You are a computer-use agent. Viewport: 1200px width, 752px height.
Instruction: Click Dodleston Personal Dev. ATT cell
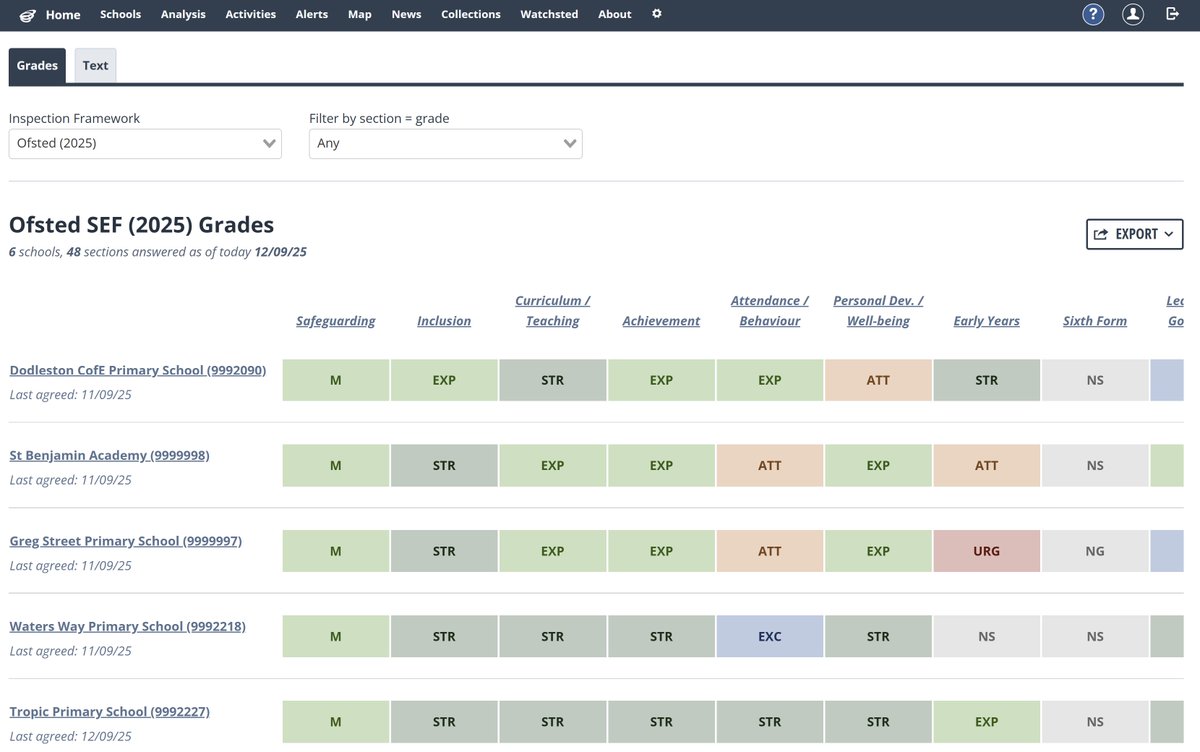coord(878,380)
